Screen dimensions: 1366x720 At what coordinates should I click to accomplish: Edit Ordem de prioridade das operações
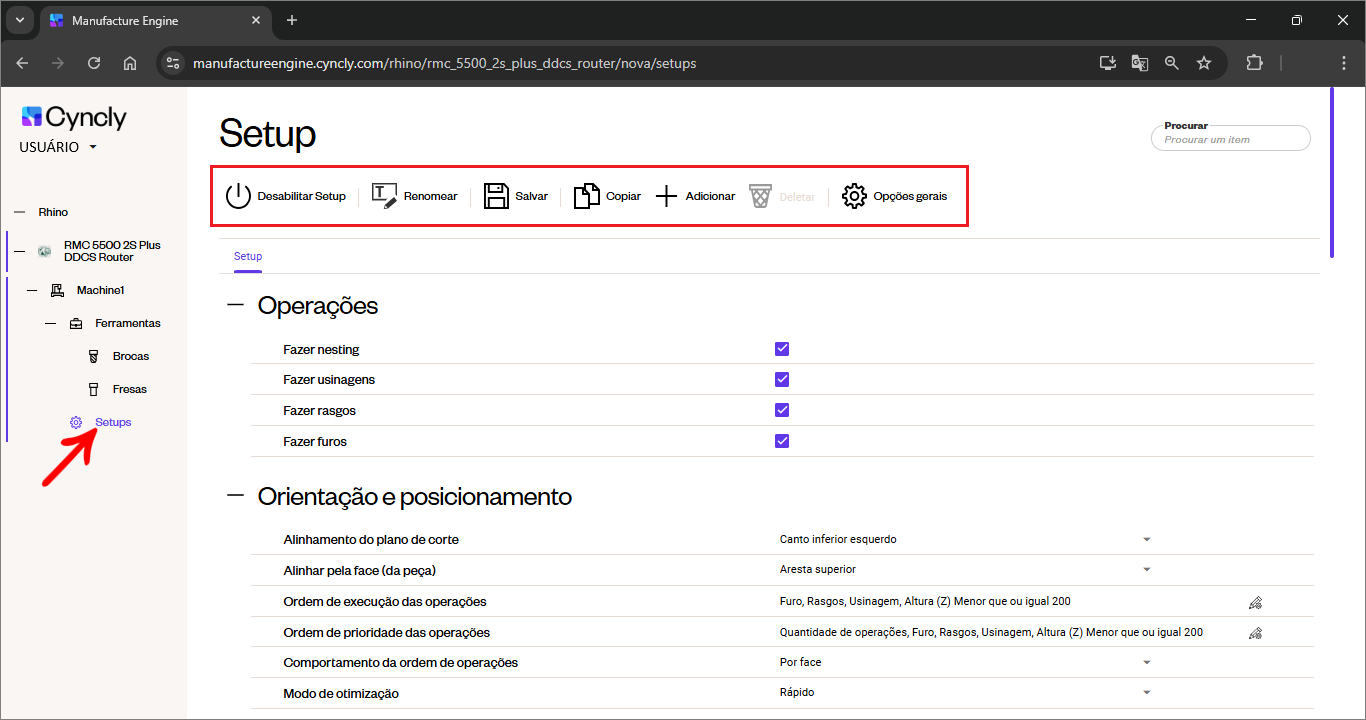coord(1255,633)
